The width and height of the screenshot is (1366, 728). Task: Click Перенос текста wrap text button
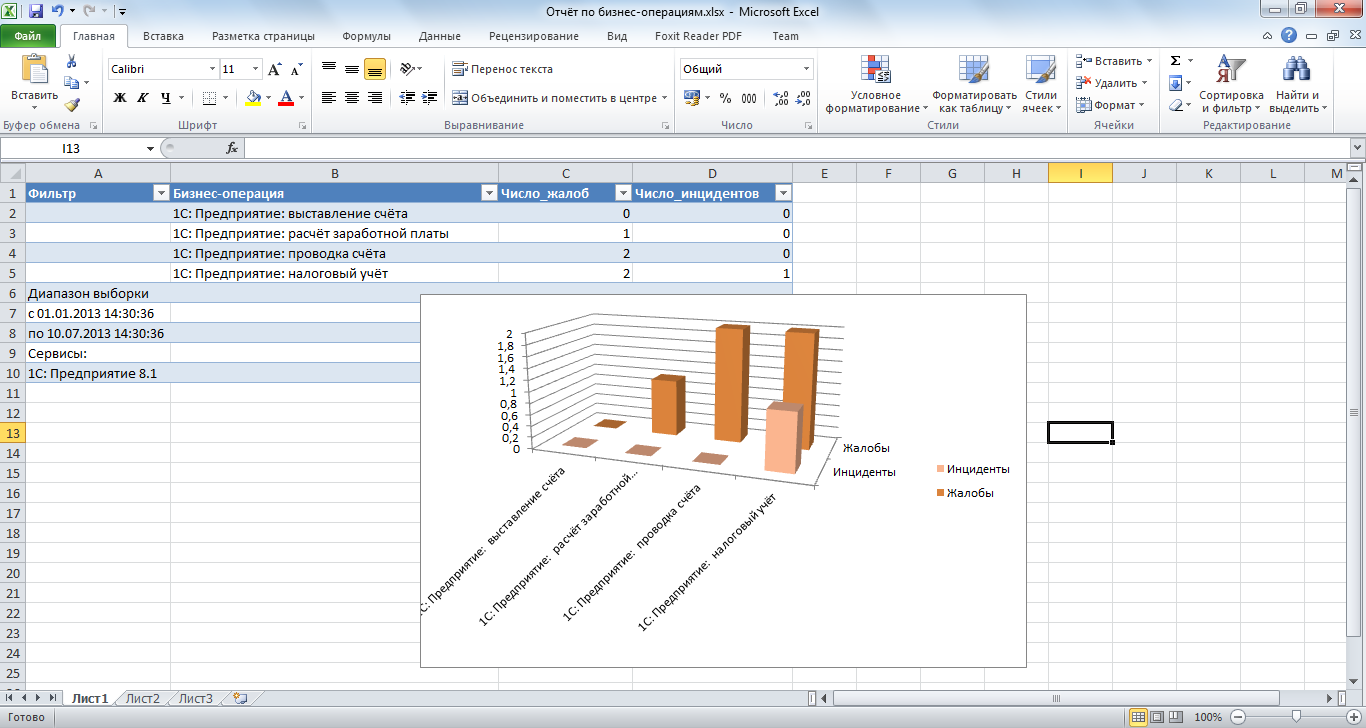(502, 69)
